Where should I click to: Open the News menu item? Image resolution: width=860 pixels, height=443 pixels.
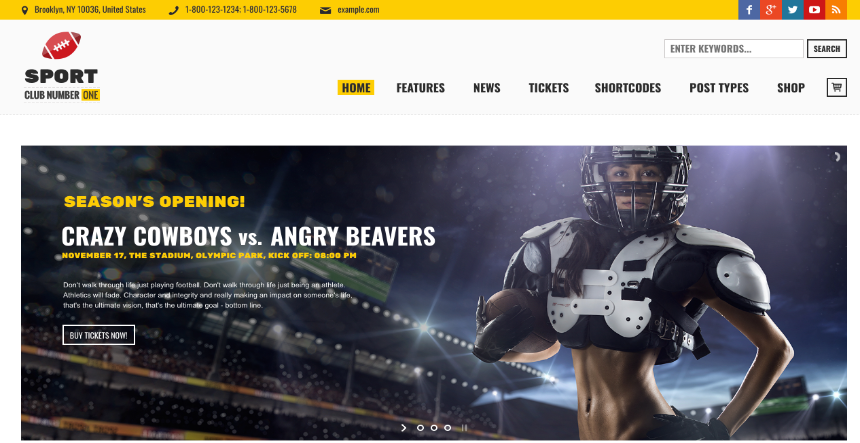point(487,88)
